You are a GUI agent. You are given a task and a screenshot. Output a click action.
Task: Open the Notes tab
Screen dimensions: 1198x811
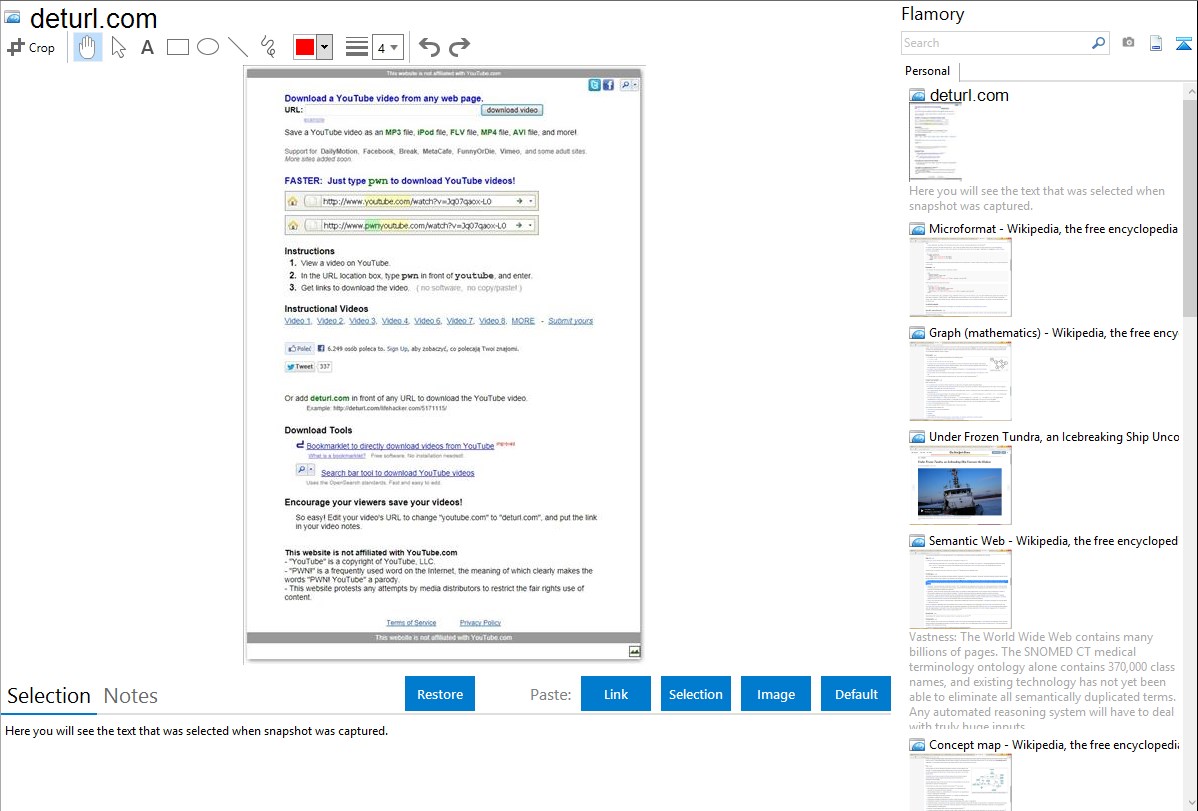[131, 696]
